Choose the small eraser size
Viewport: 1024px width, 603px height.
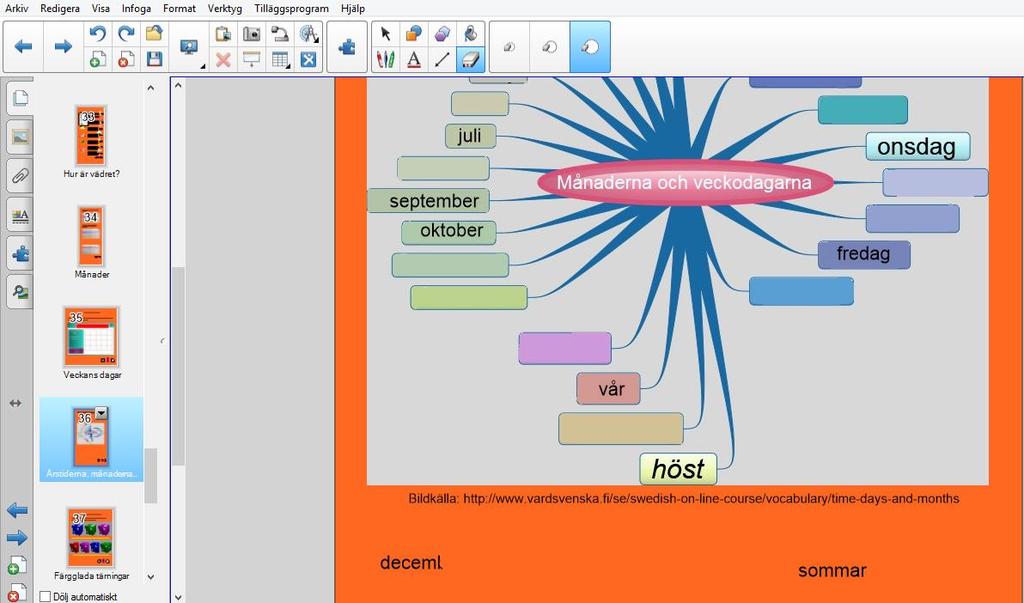[x=509, y=46]
